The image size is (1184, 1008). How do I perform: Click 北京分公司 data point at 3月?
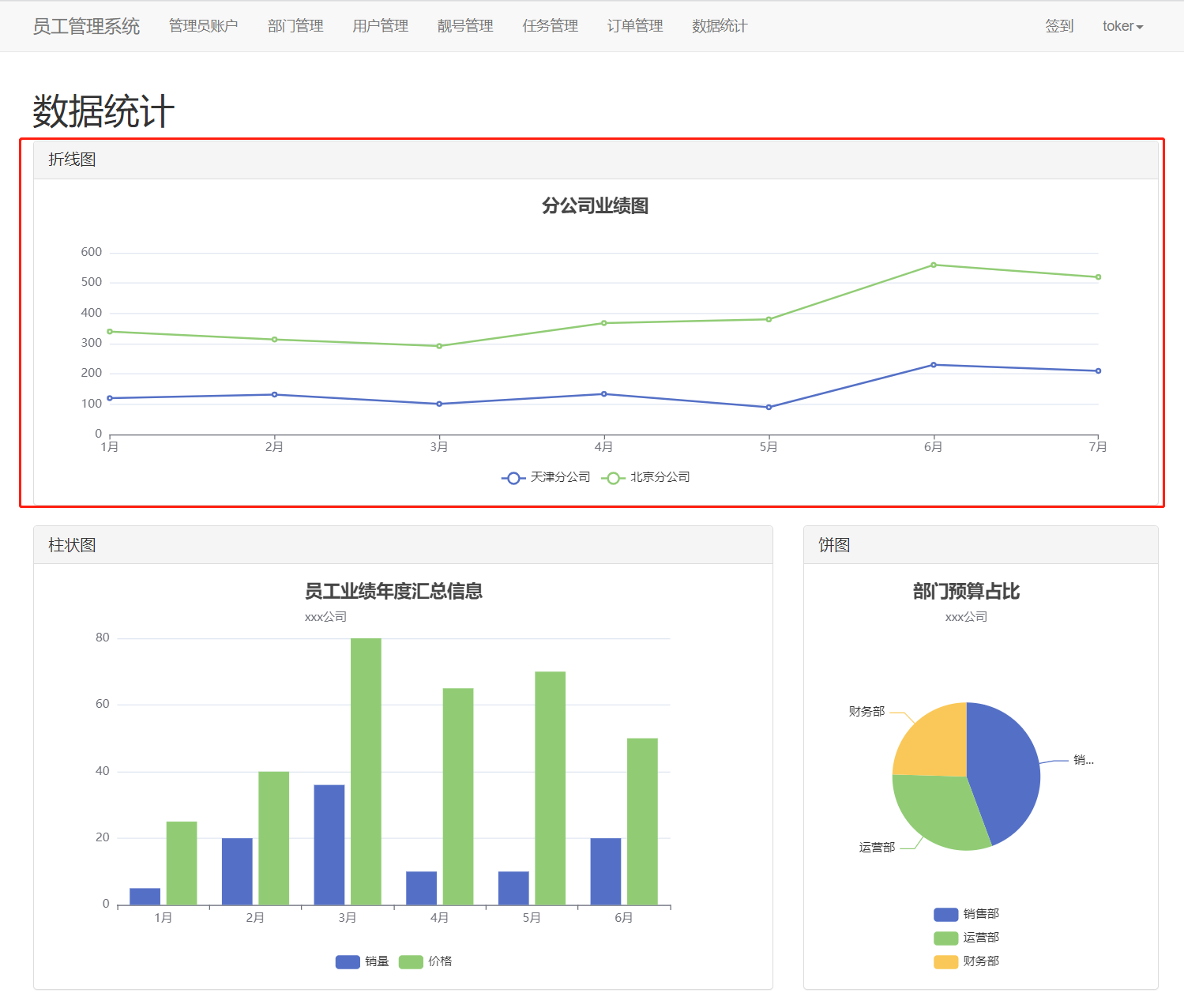(439, 346)
